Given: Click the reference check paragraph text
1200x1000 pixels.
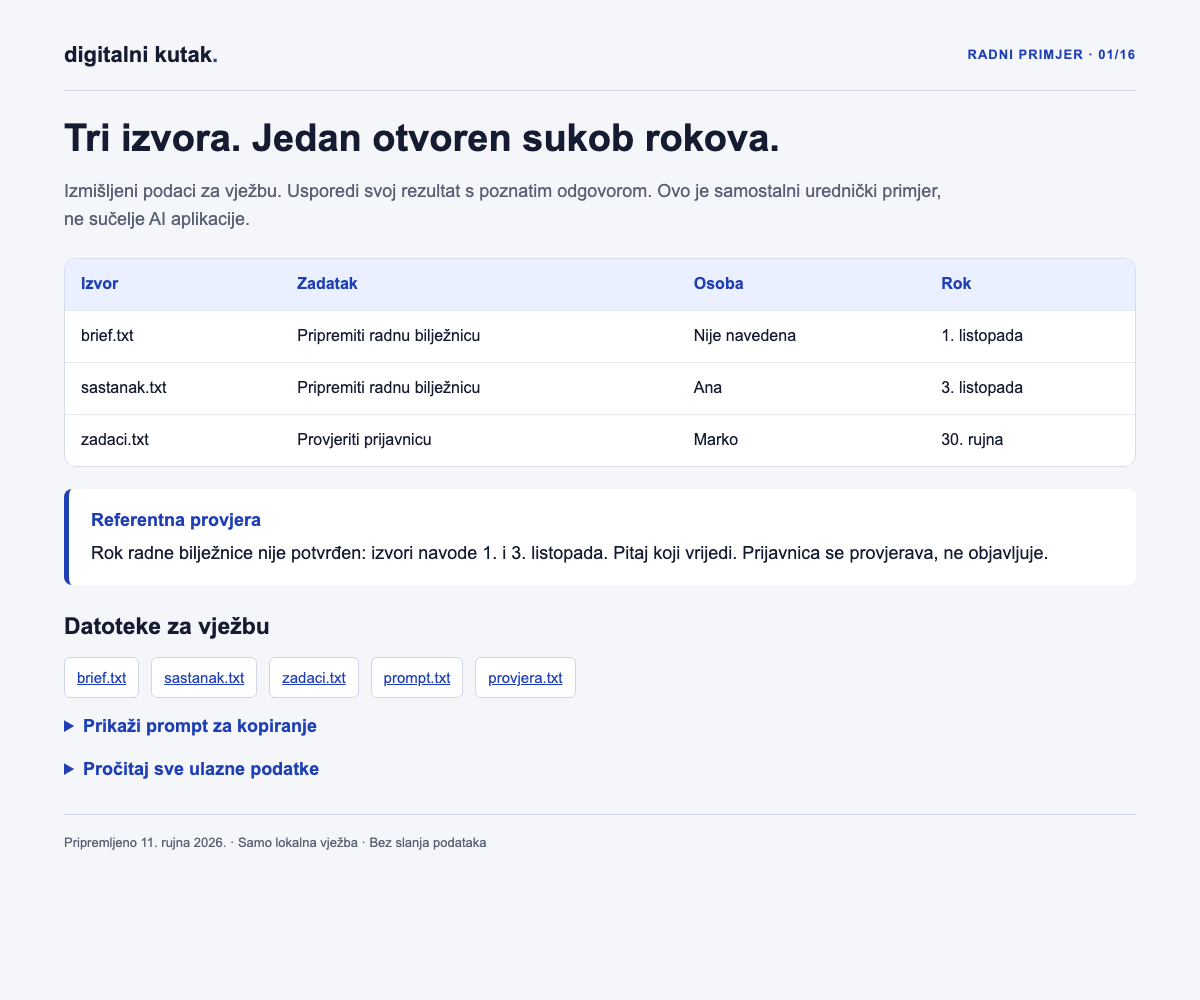Looking at the screenshot, I should (569, 553).
